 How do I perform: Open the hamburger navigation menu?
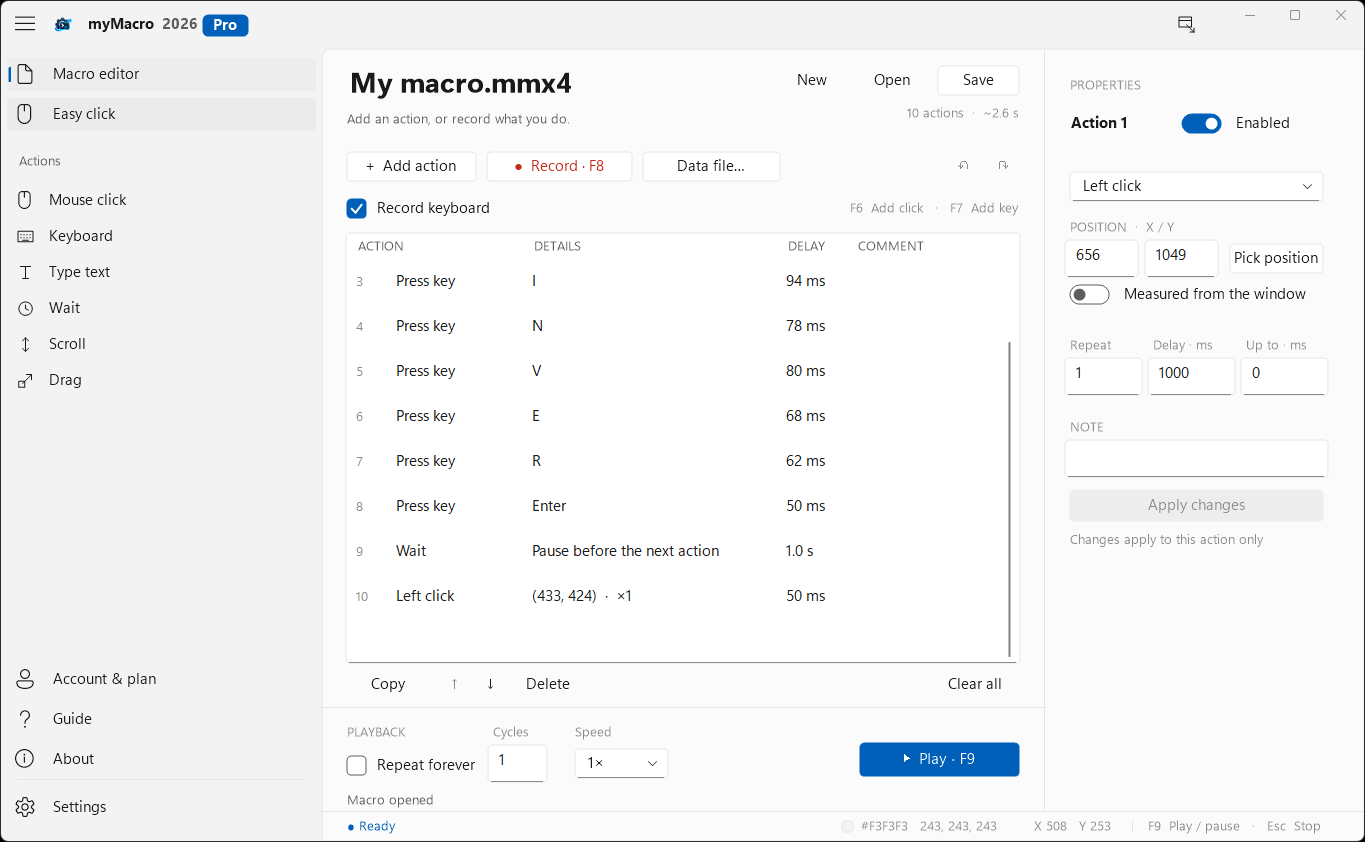pos(25,24)
